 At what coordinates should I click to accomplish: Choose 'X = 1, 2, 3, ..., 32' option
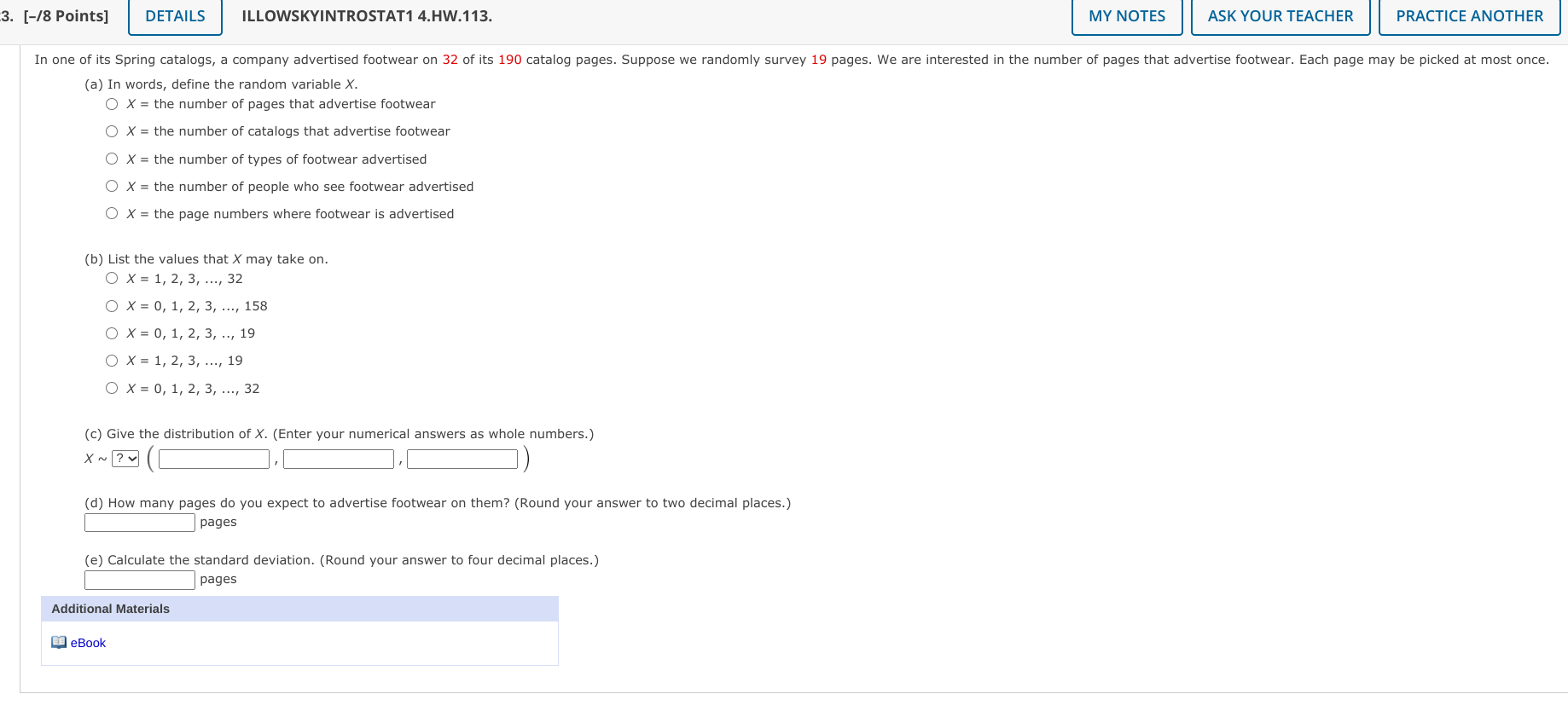[111, 277]
